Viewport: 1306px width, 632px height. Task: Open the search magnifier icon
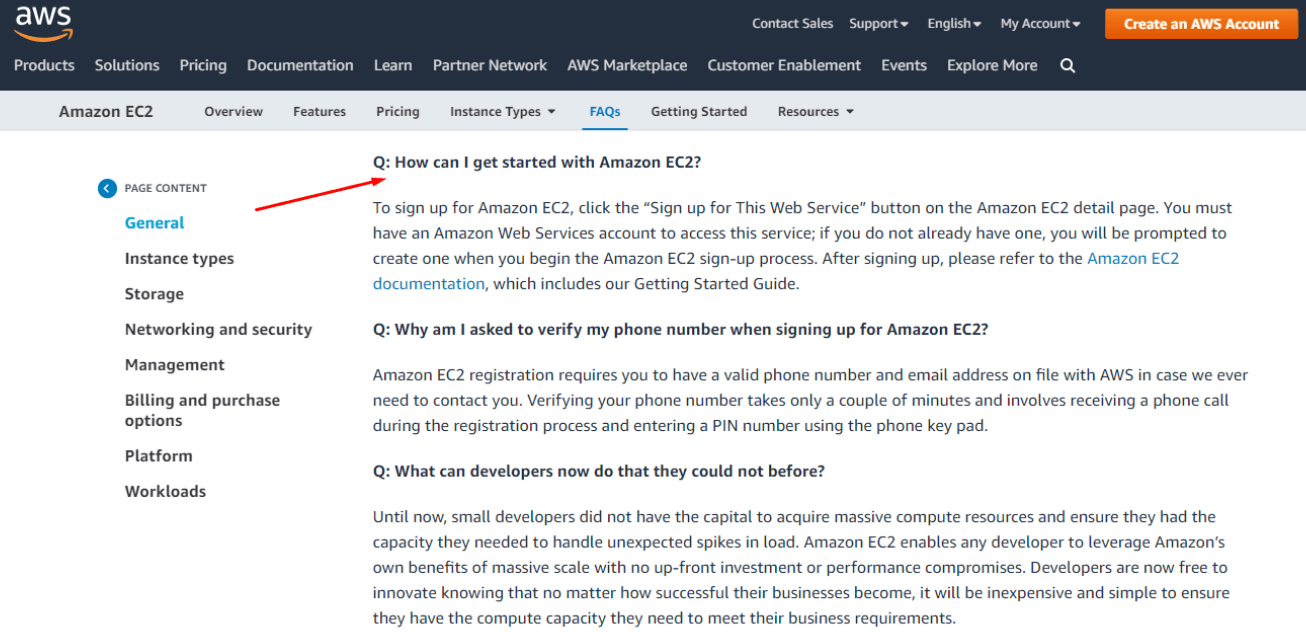tap(1067, 65)
